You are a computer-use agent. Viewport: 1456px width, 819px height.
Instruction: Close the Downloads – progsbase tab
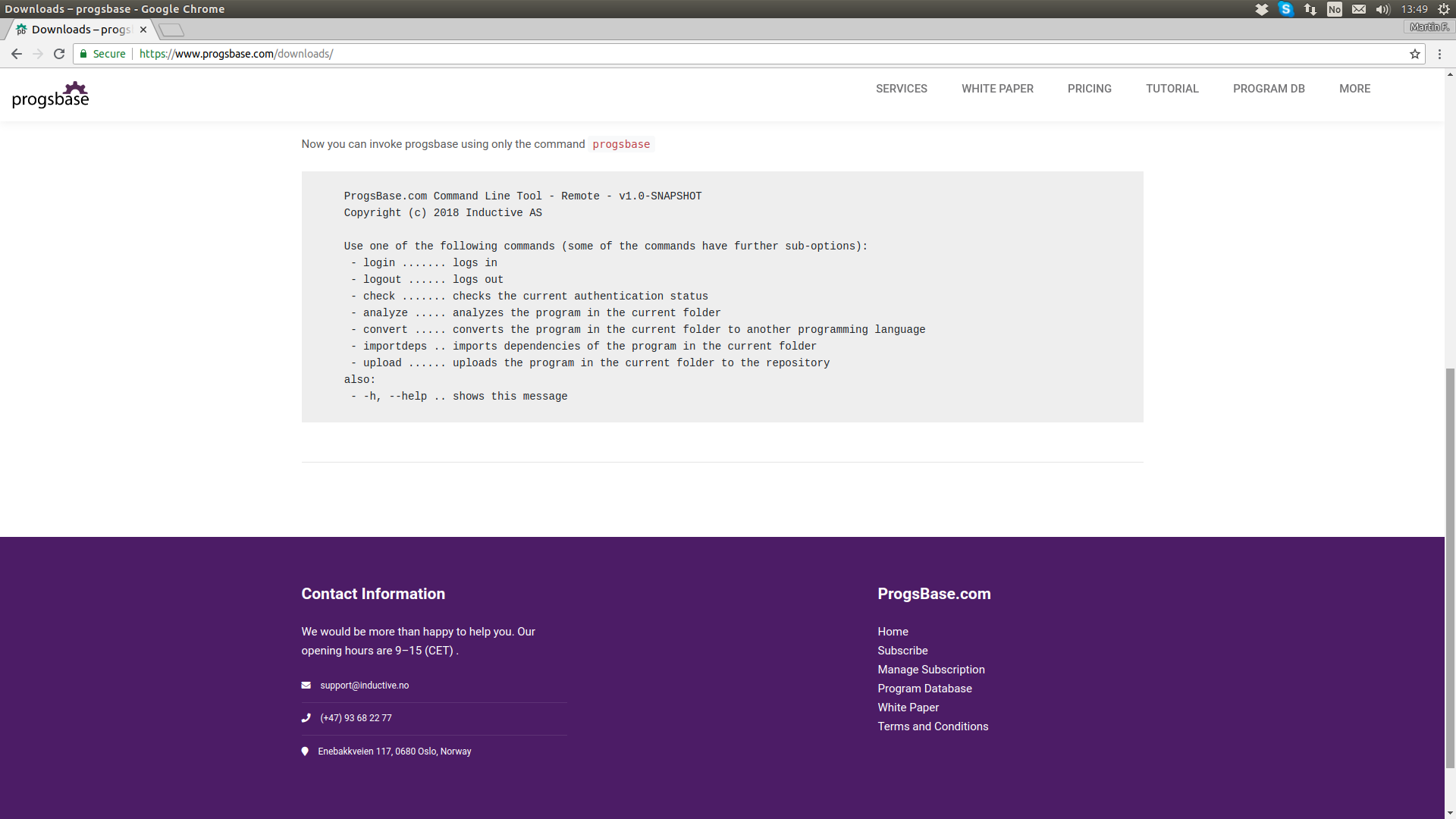pos(143,30)
